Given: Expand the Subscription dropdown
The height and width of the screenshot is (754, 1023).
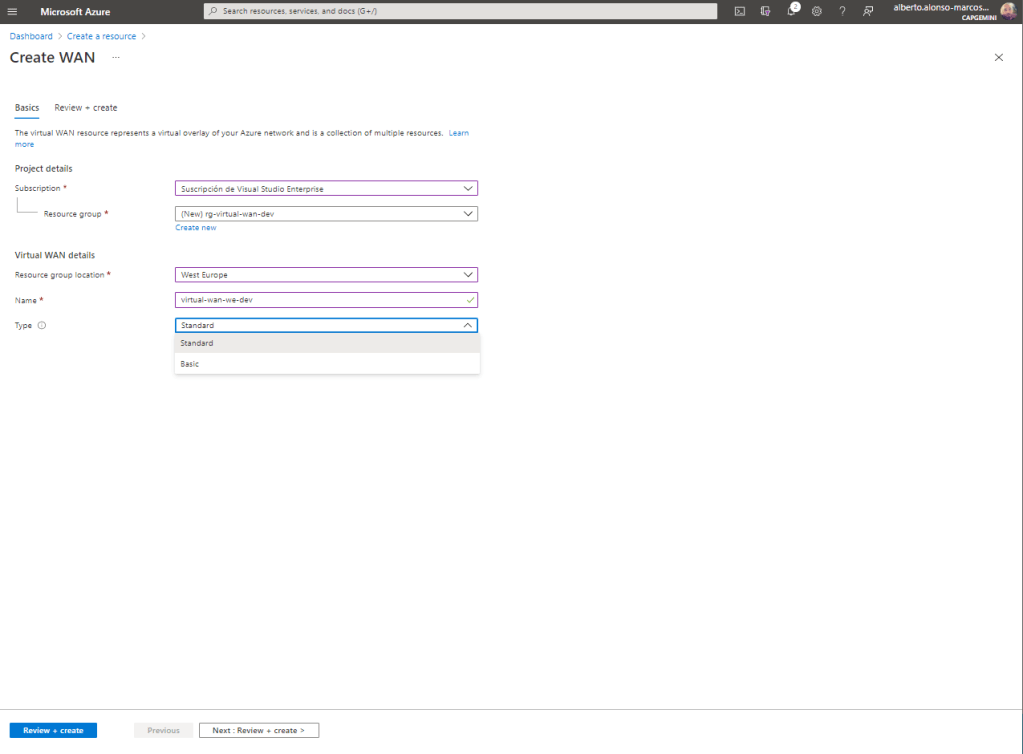Looking at the screenshot, I should 326,188.
